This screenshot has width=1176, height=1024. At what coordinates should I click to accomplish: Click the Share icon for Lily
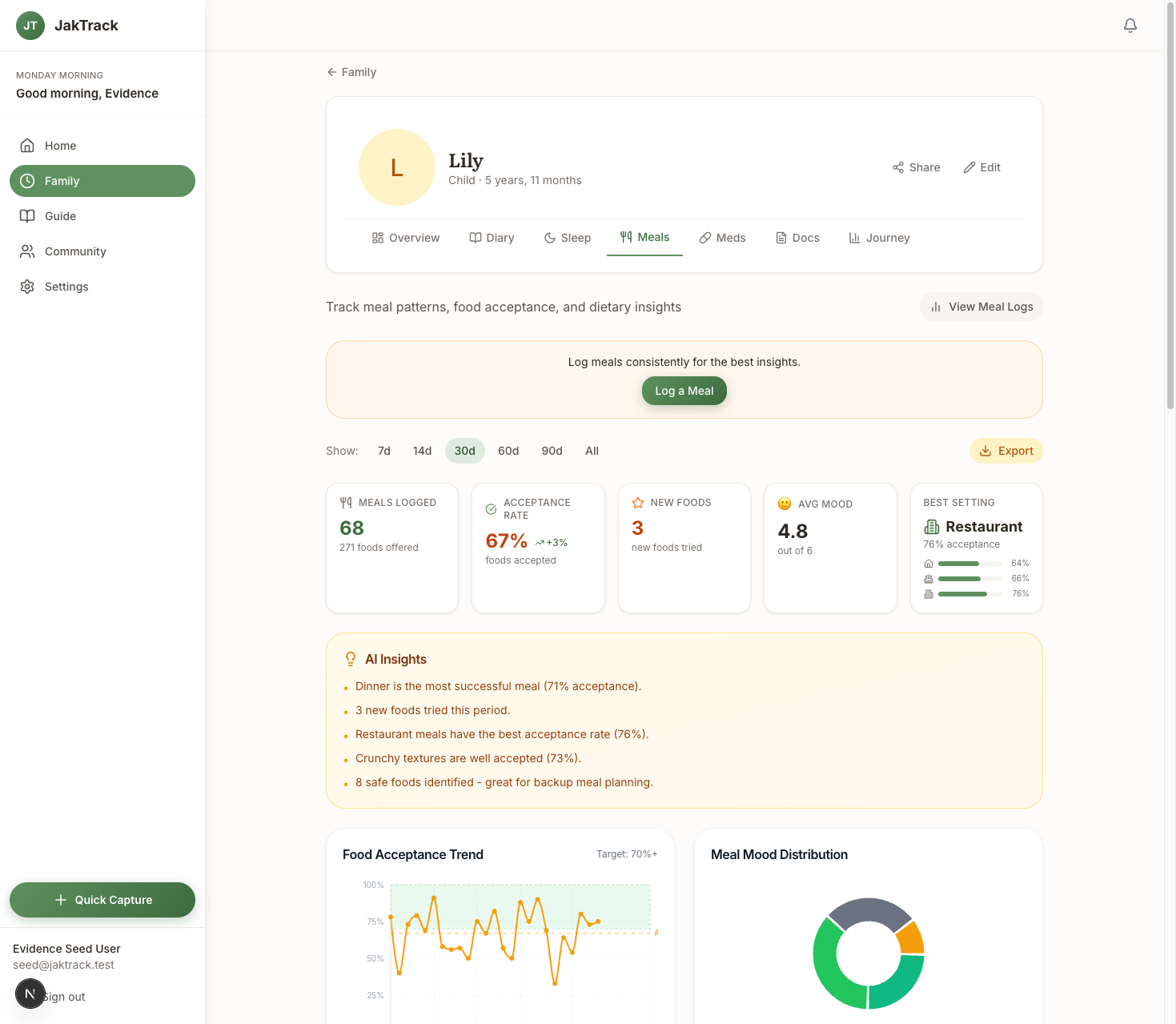click(x=898, y=167)
